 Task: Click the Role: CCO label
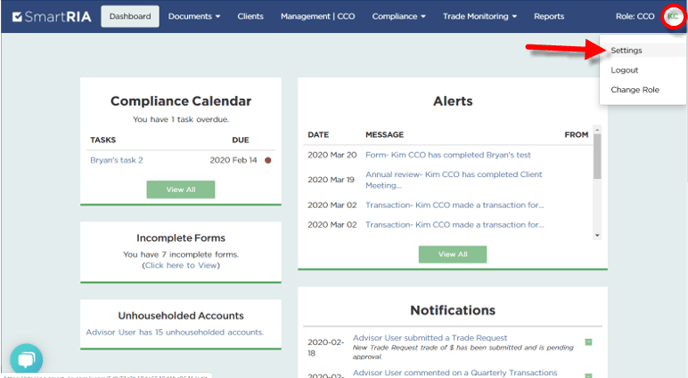(634, 17)
